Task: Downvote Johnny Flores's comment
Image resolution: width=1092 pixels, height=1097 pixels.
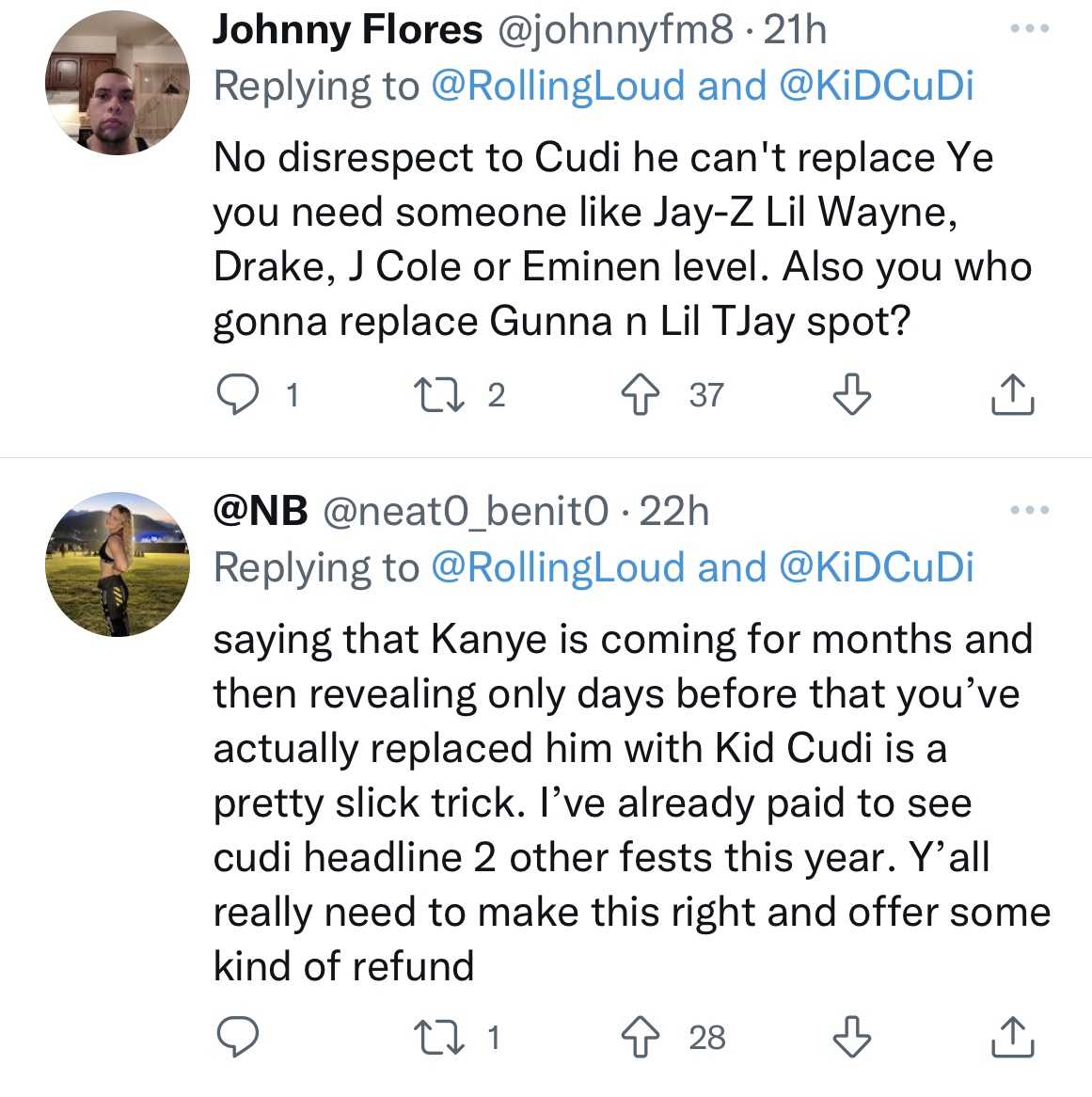Action: 852,395
